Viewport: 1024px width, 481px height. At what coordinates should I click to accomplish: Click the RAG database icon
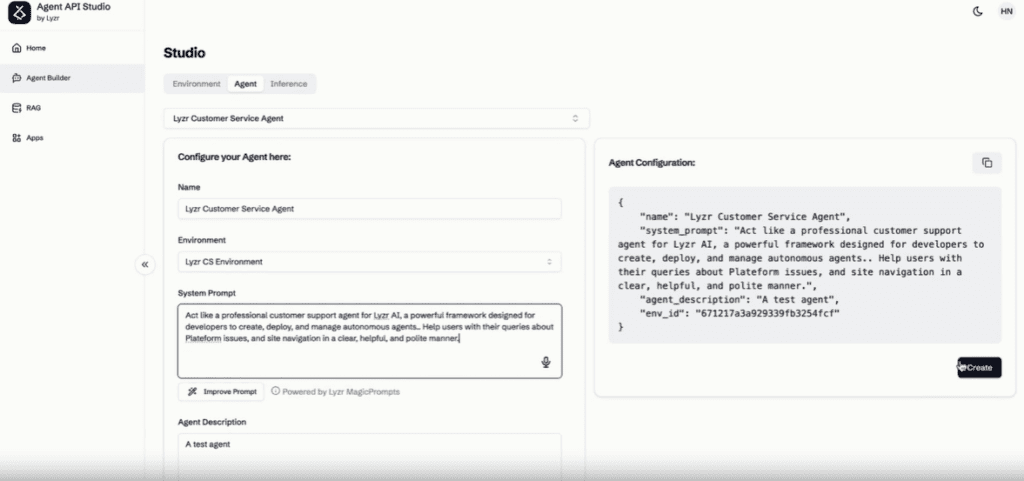tap(17, 108)
